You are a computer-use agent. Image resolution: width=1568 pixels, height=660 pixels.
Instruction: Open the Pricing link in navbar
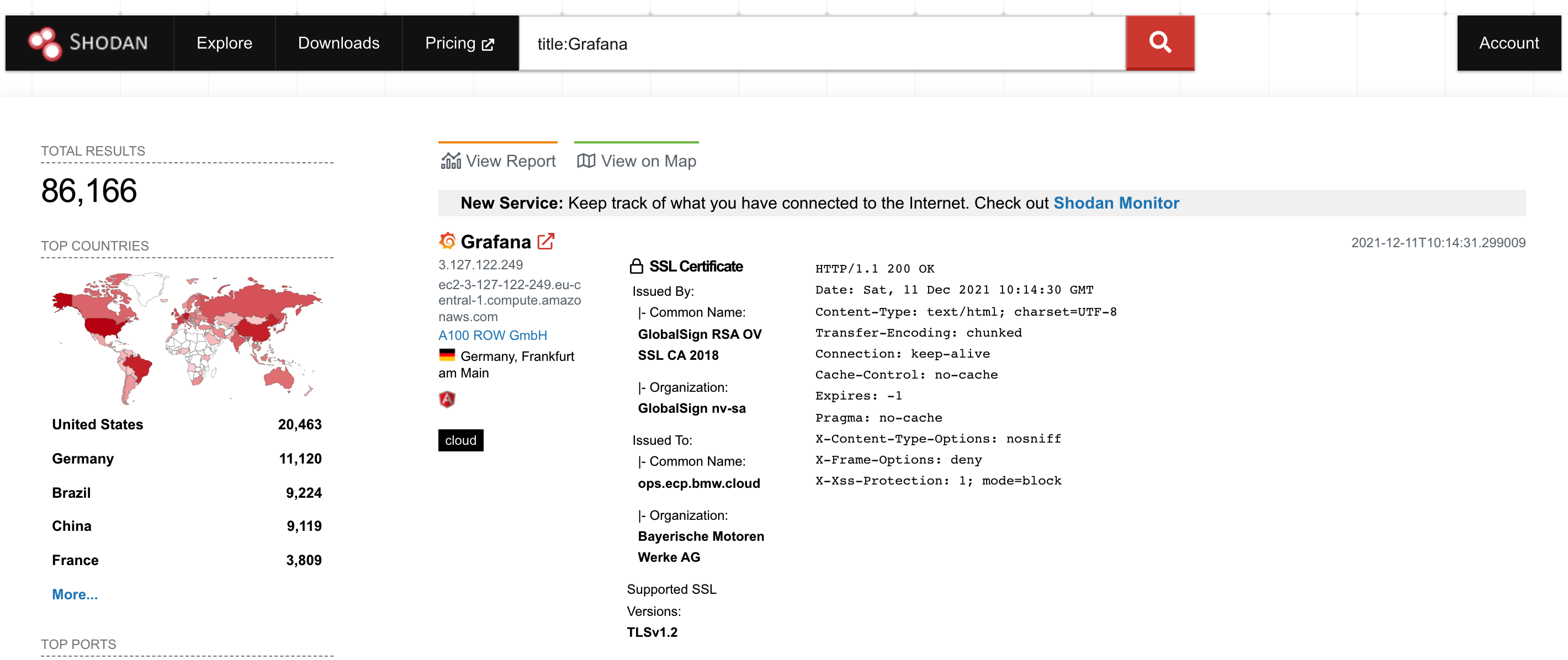(459, 43)
